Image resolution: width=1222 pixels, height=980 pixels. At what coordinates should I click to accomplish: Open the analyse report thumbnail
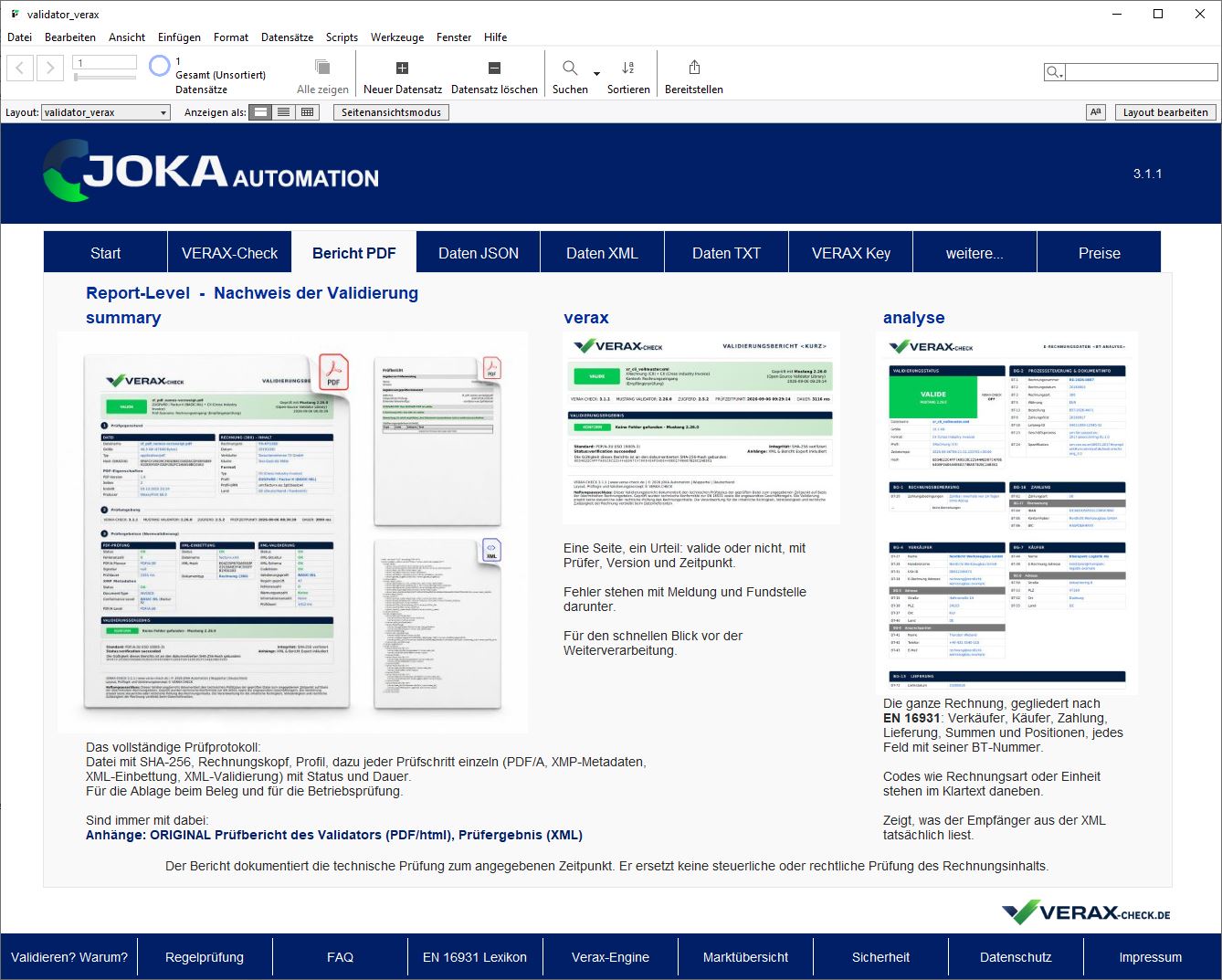[1006, 513]
